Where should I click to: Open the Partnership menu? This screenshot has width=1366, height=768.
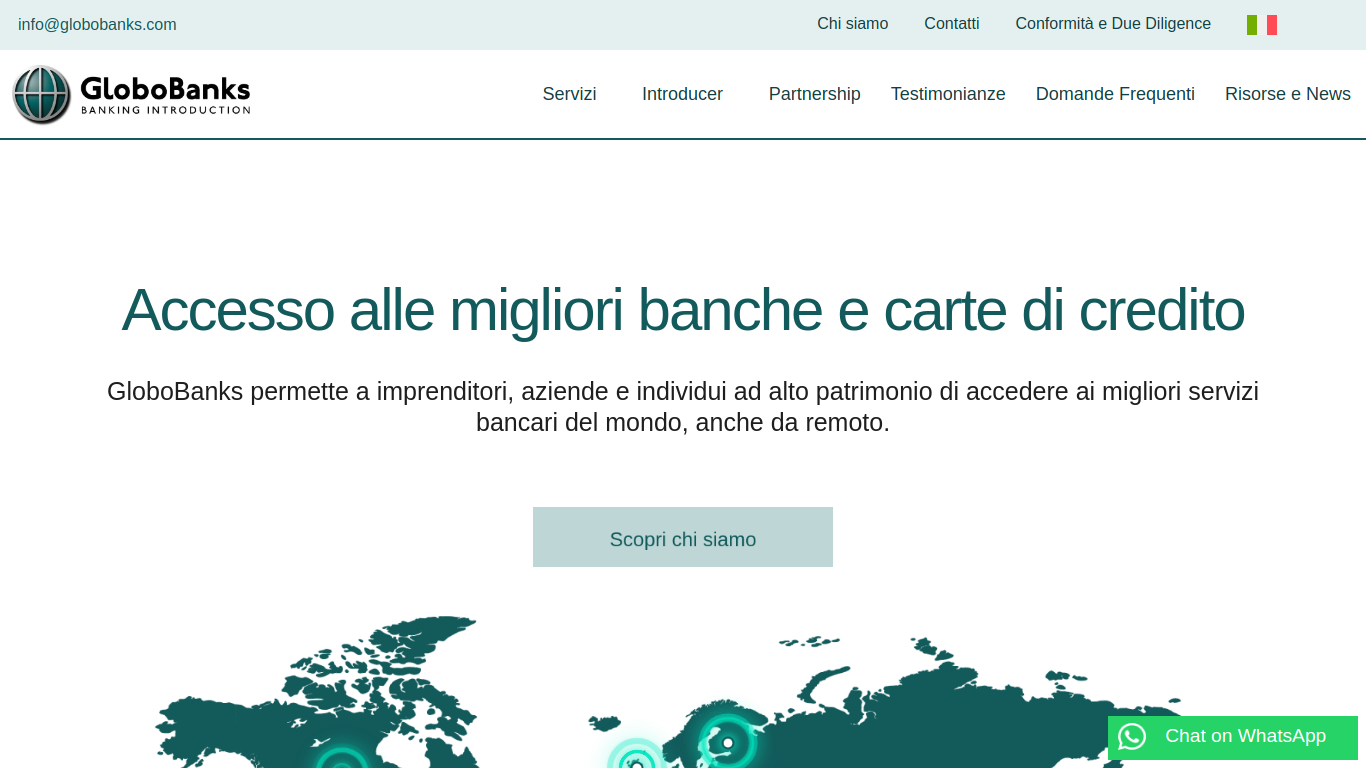pyautogui.click(x=814, y=94)
